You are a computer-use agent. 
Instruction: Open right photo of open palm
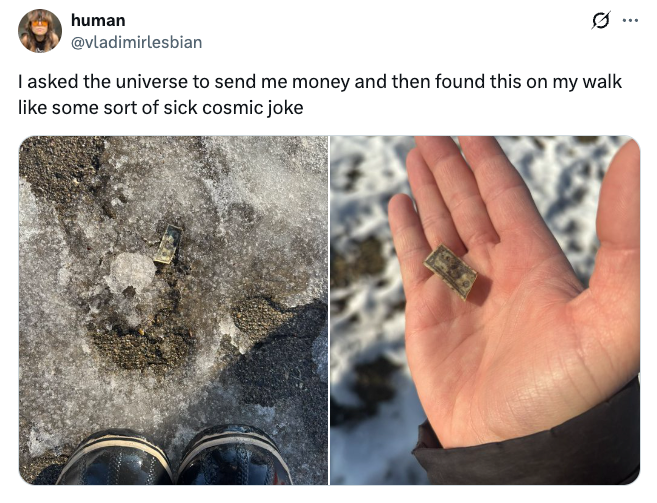[x=485, y=310]
